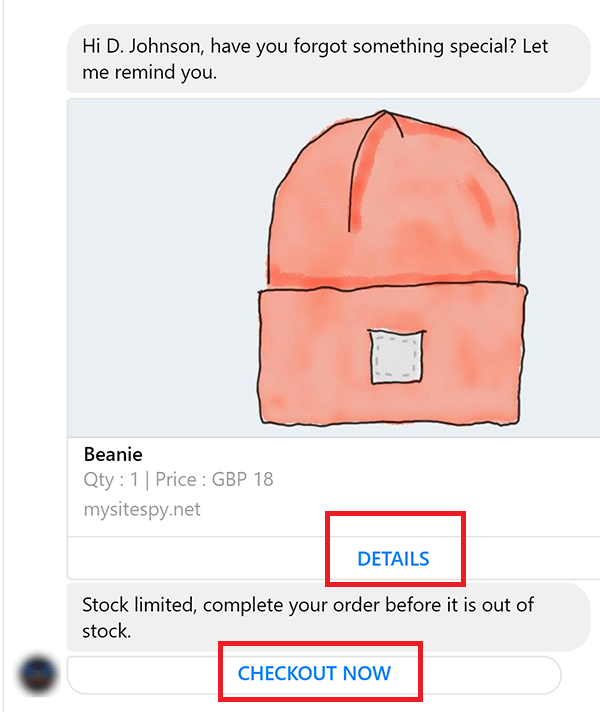
Task: Click the word "stock." ending the message
Action: pyautogui.click(x=107, y=631)
